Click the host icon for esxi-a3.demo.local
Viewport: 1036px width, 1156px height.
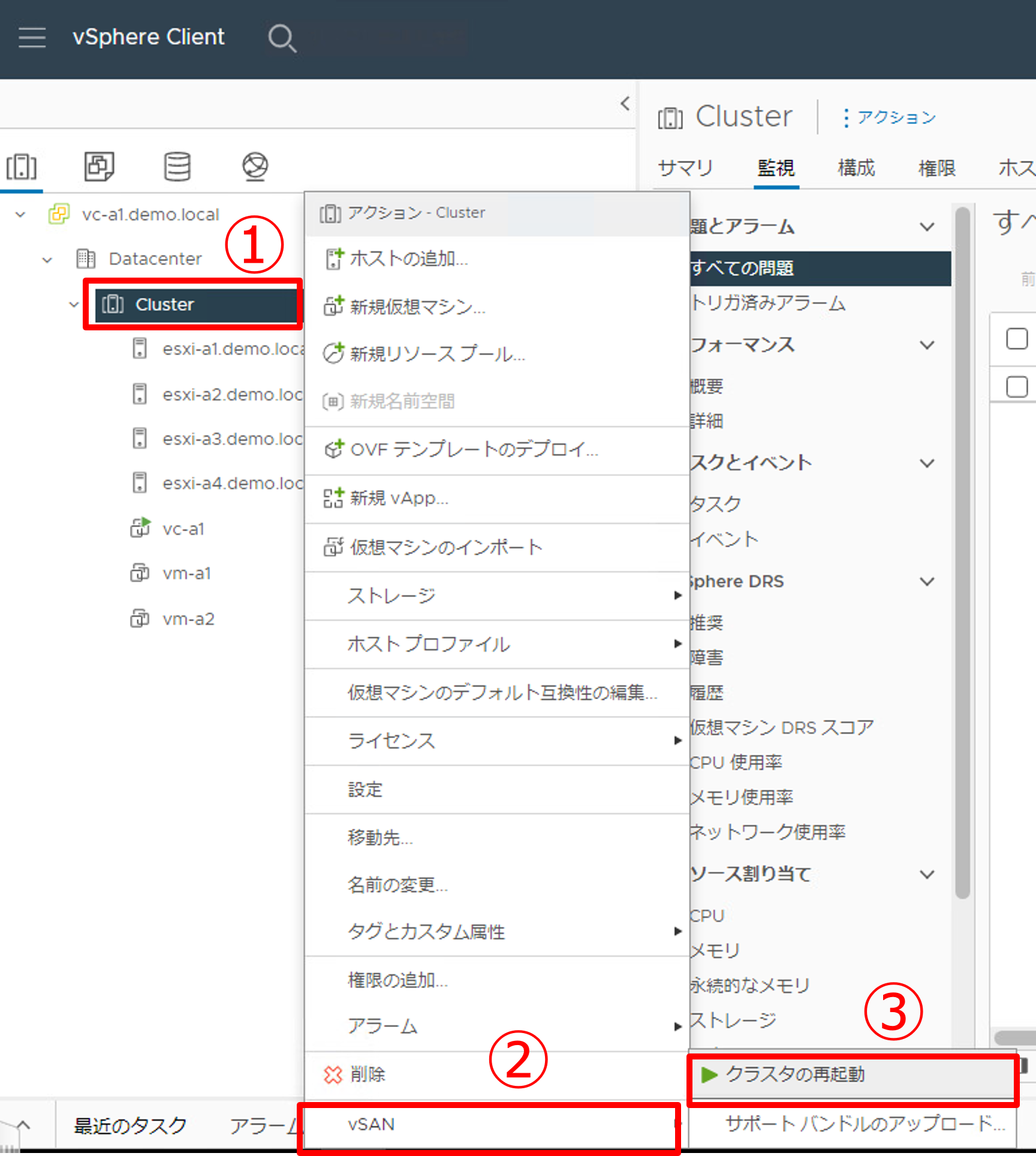pos(140,438)
